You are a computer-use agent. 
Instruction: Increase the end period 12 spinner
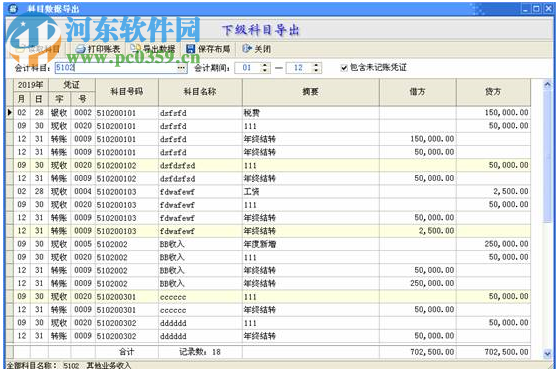[x=316, y=65]
